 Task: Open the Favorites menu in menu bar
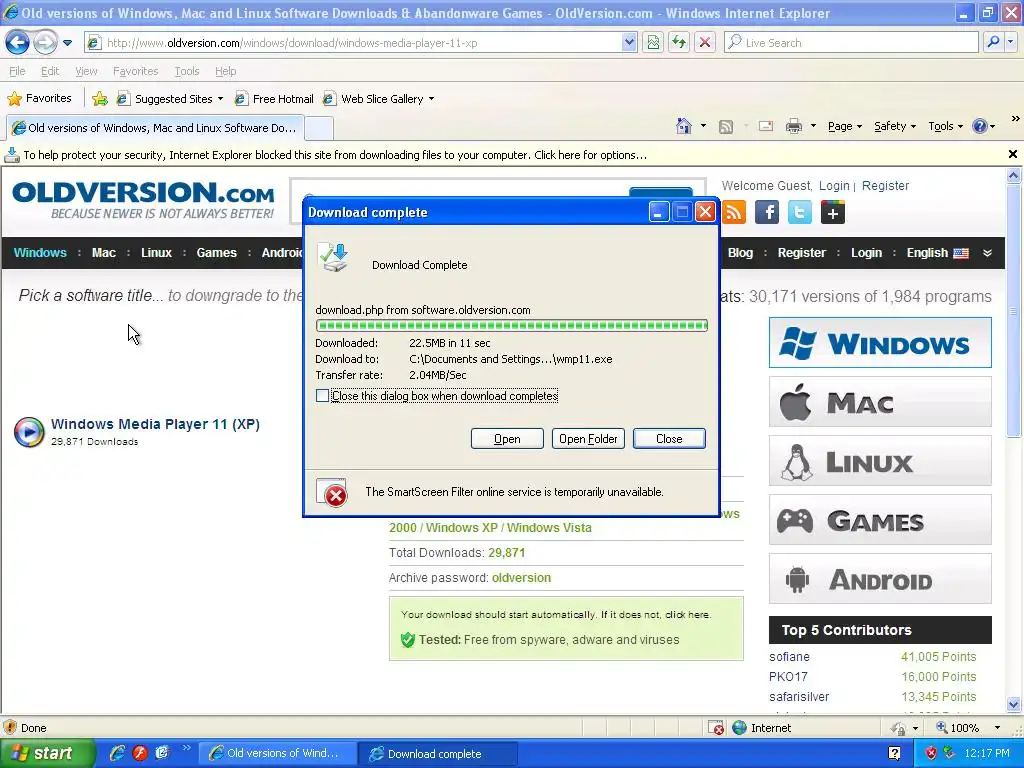coord(135,71)
